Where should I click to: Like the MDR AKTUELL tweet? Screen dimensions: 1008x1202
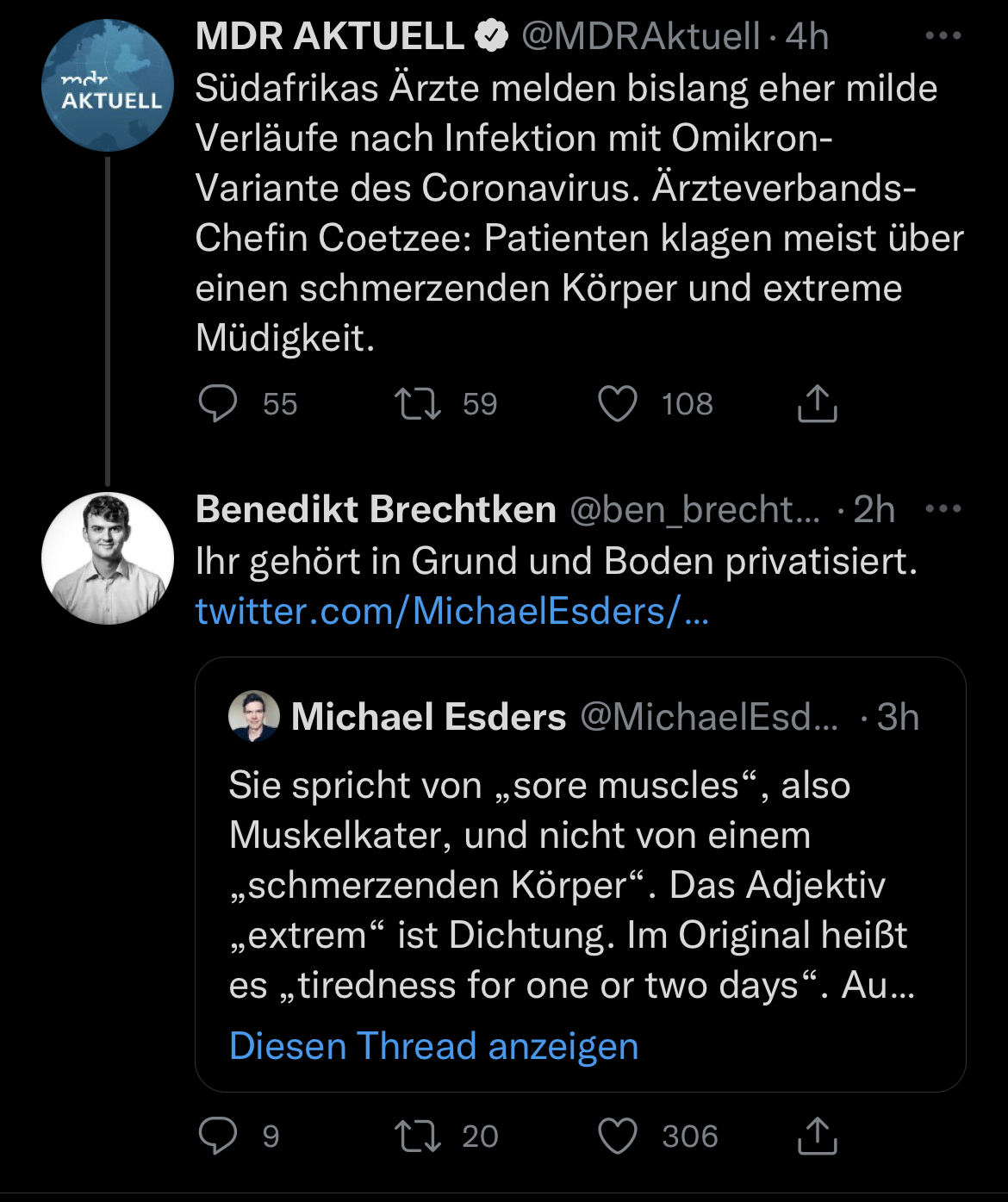click(x=618, y=403)
